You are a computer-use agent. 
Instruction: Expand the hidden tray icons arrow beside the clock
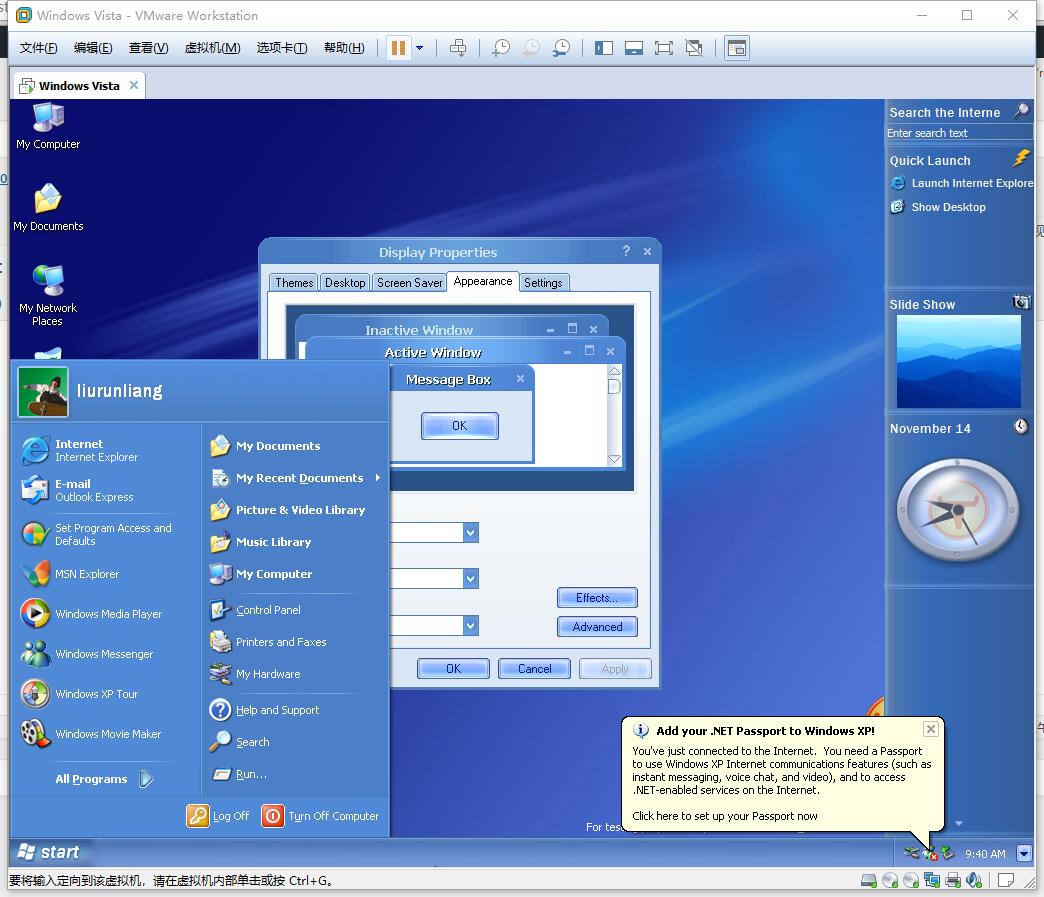pos(1024,853)
